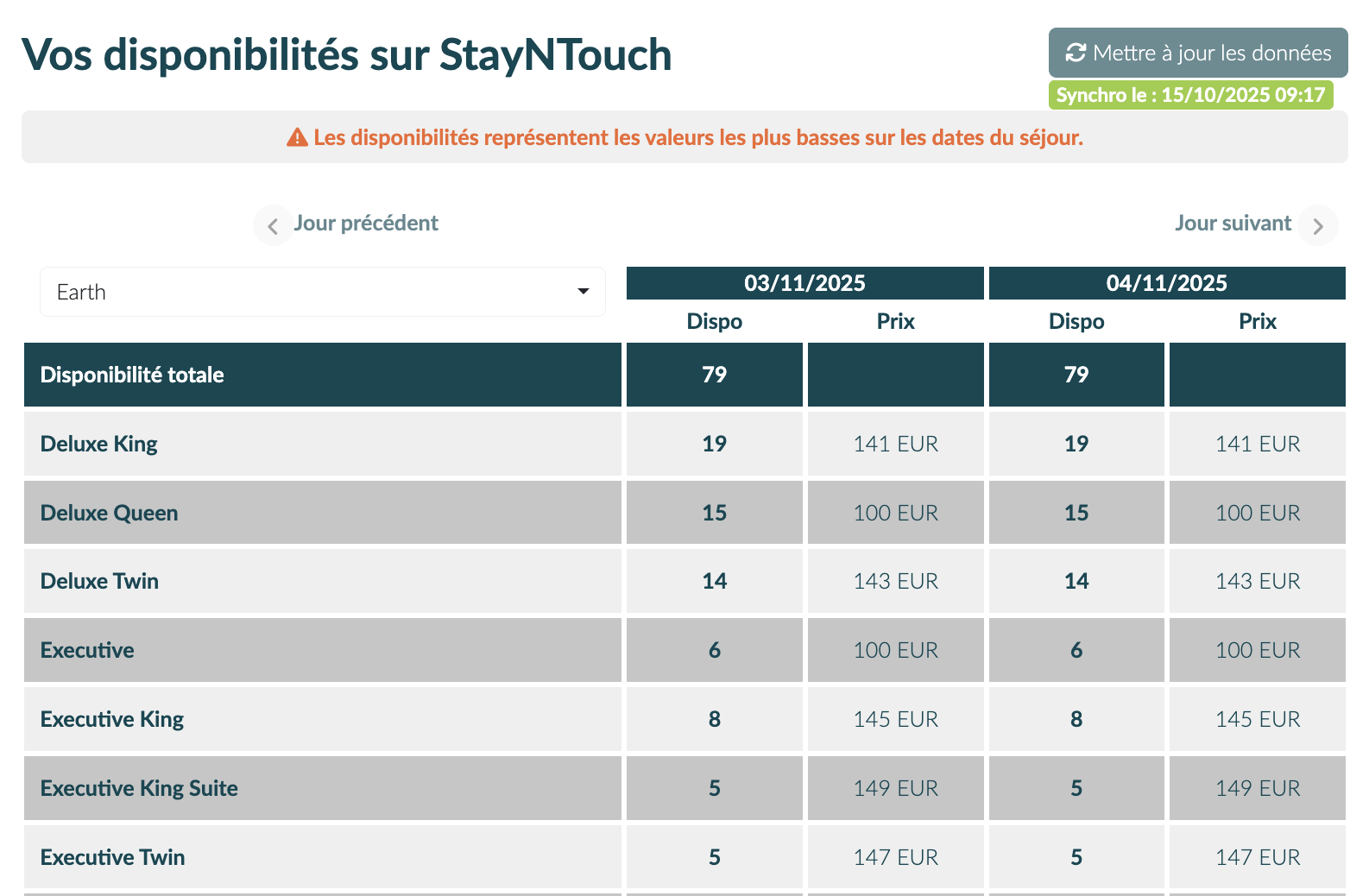Click Deluxe Twin availability 14 for 04/11
This screenshot has width=1369, height=896.
tap(1076, 581)
